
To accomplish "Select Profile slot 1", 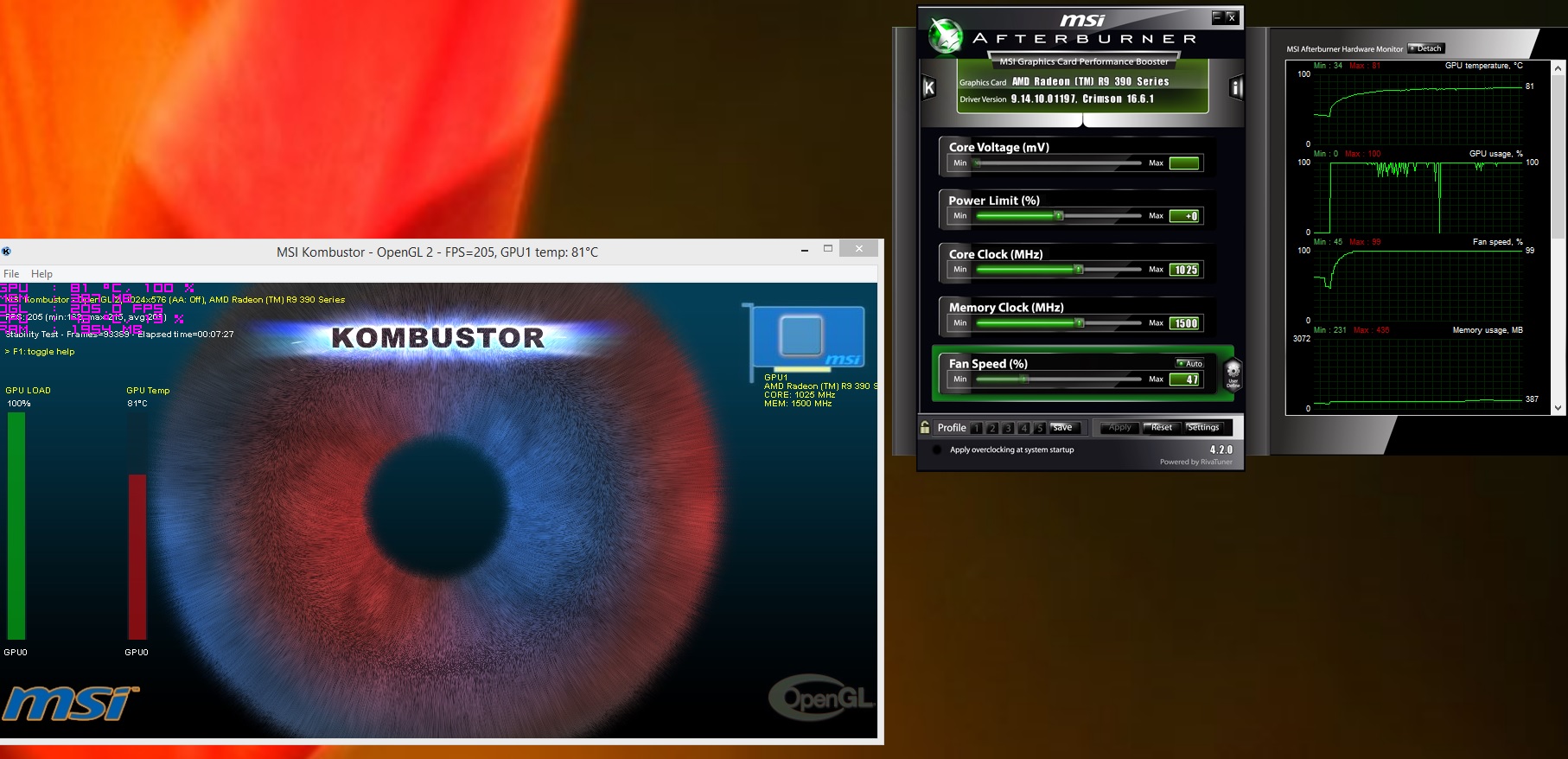I will [977, 428].
